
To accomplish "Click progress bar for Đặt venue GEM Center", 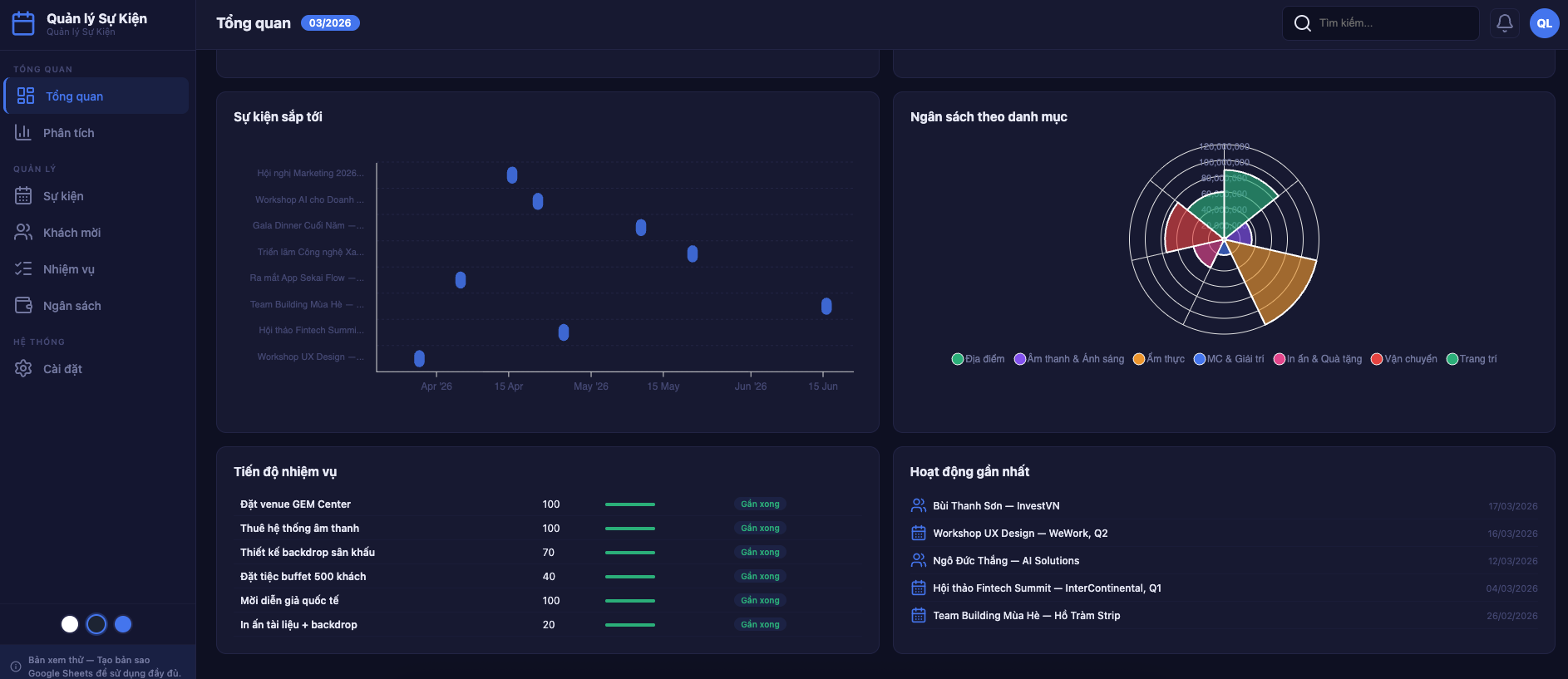I will click(629, 504).
